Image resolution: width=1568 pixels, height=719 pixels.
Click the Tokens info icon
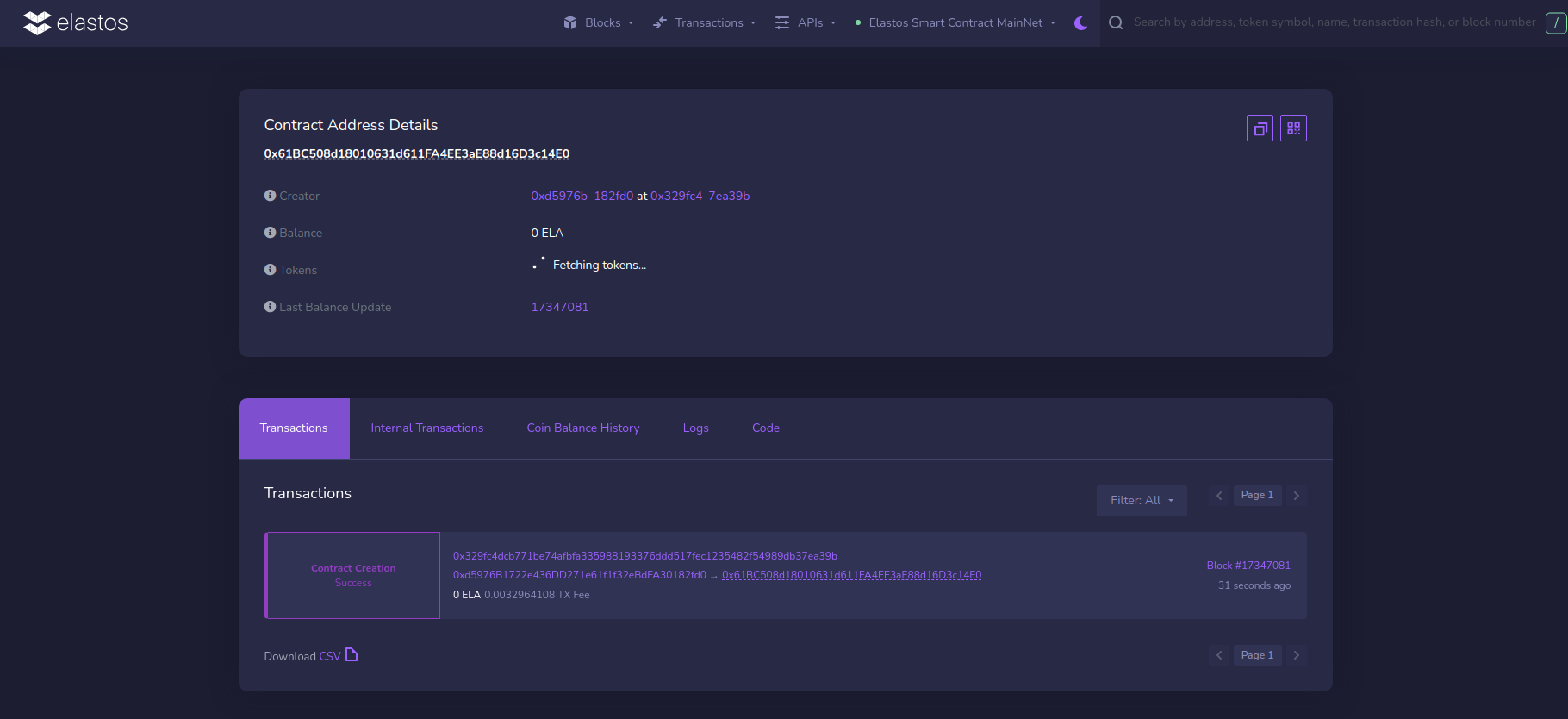[x=270, y=270]
